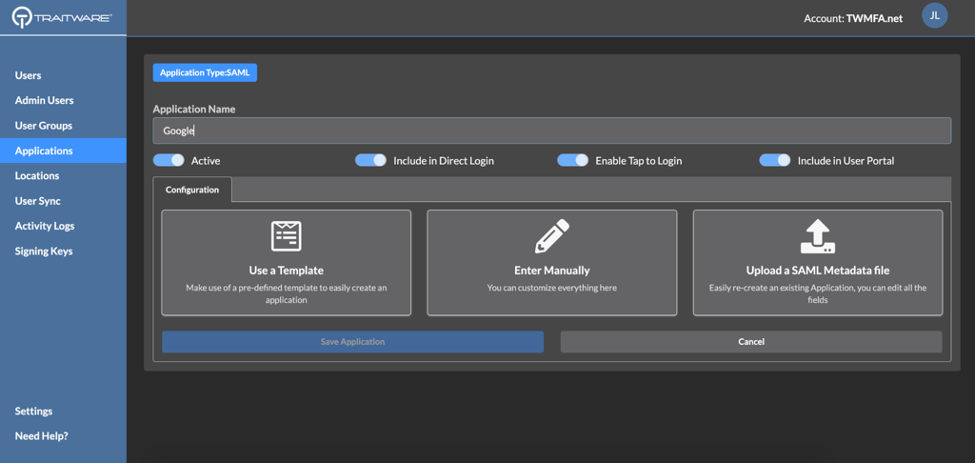Image resolution: width=977 pixels, height=464 pixels.
Task: Click the Enter Manually heading
Action: click(552, 270)
